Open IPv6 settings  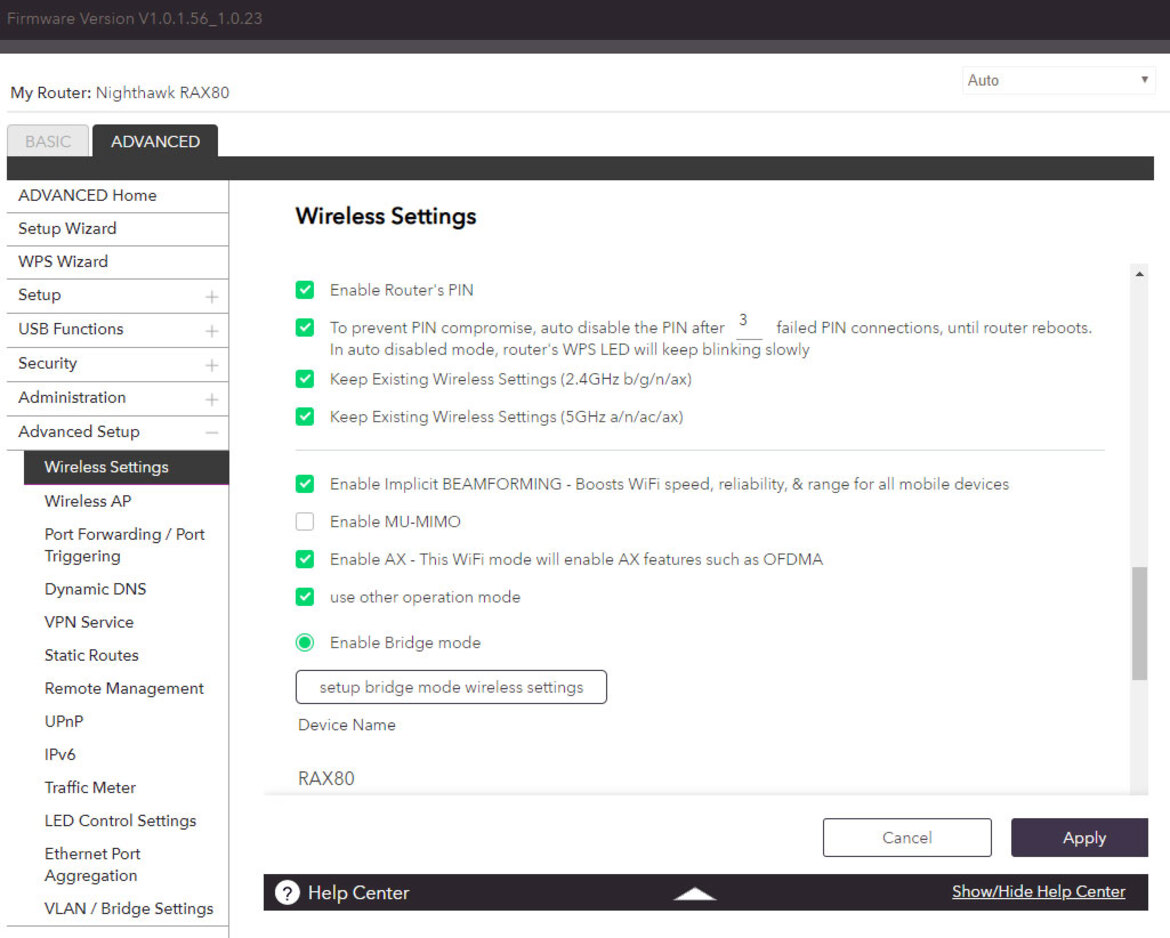[60, 754]
